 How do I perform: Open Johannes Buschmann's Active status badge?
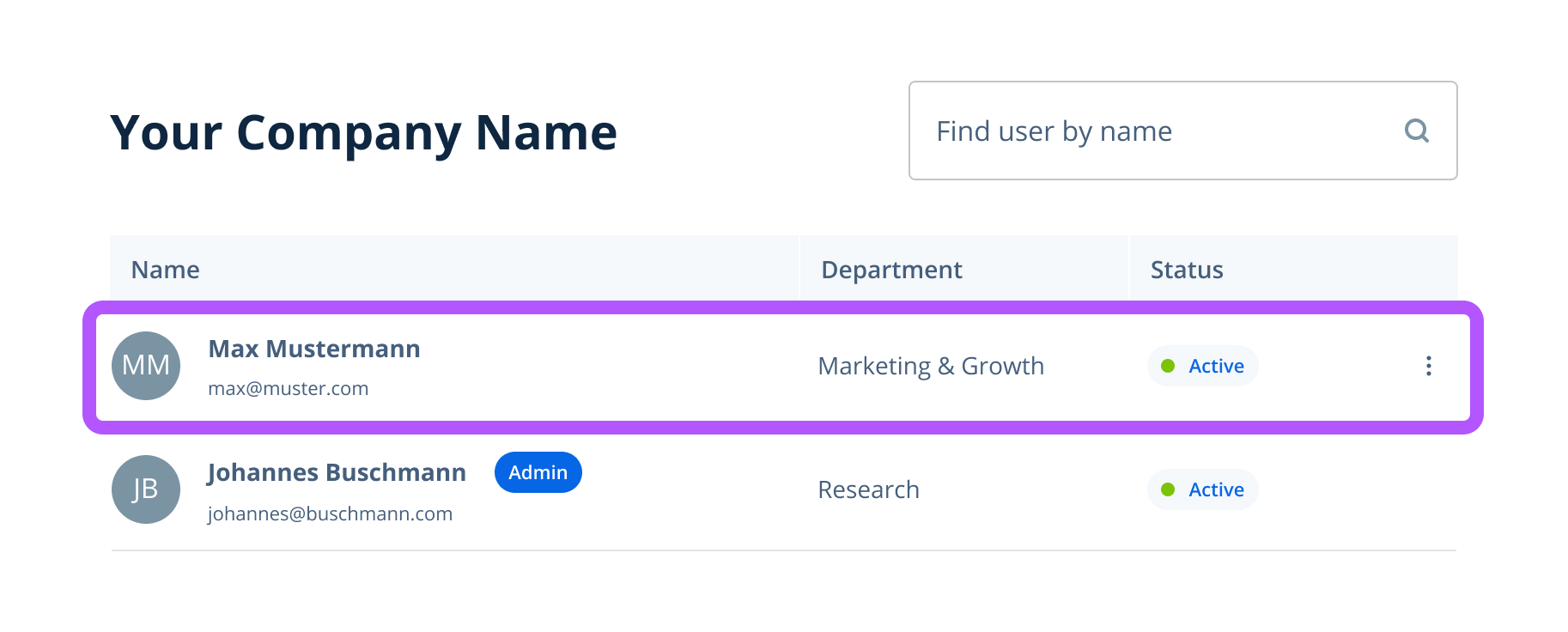pos(1203,489)
